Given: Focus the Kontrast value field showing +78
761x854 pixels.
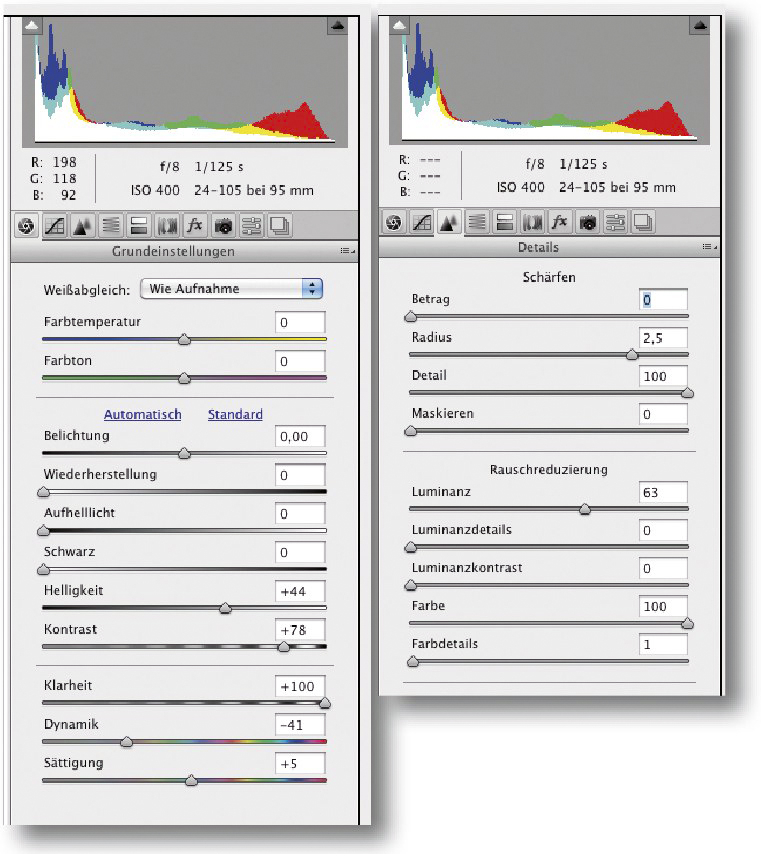Looking at the screenshot, I should (x=300, y=630).
